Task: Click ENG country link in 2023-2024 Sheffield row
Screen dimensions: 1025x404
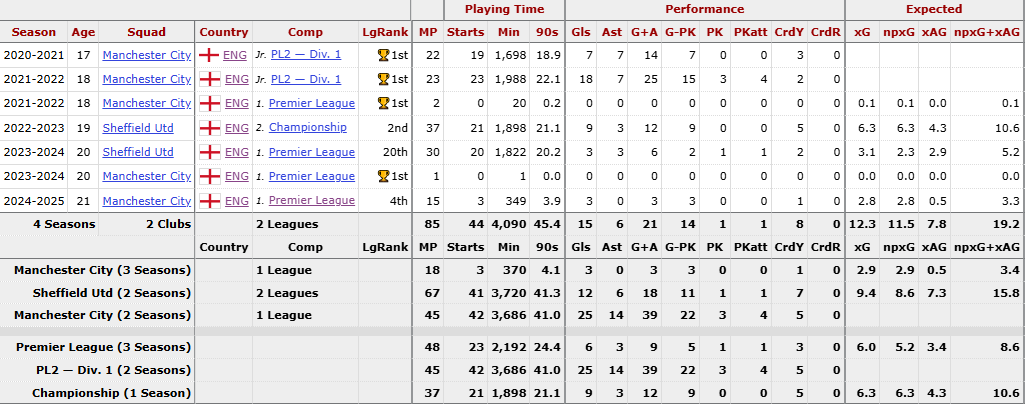Action: click(236, 152)
